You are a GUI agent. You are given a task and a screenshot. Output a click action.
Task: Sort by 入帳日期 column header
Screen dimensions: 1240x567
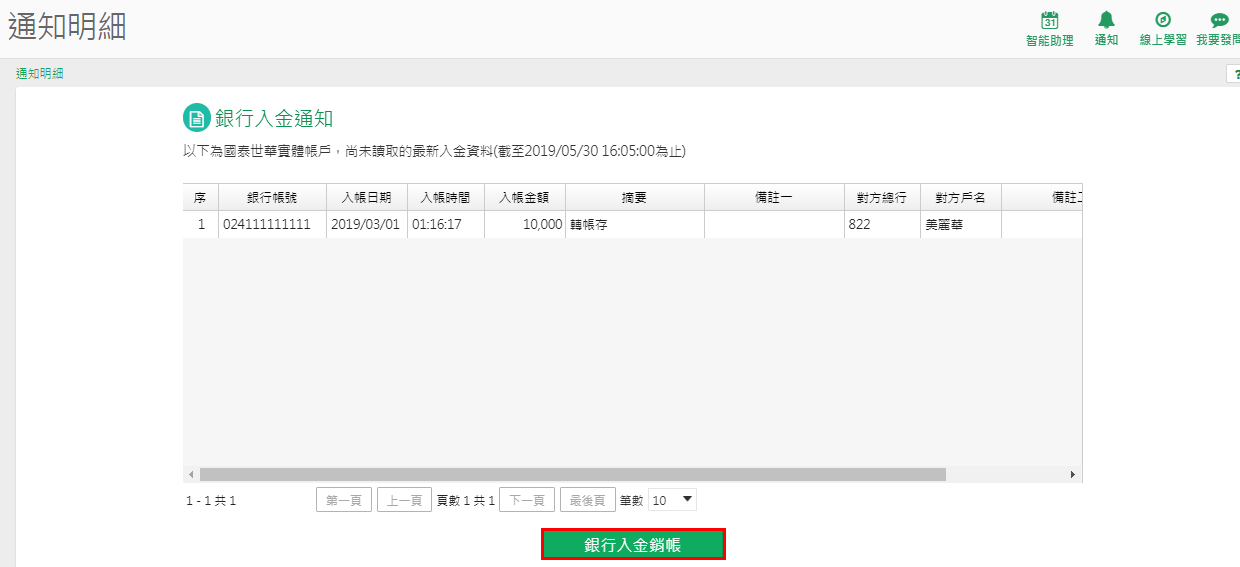click(367, 197)
